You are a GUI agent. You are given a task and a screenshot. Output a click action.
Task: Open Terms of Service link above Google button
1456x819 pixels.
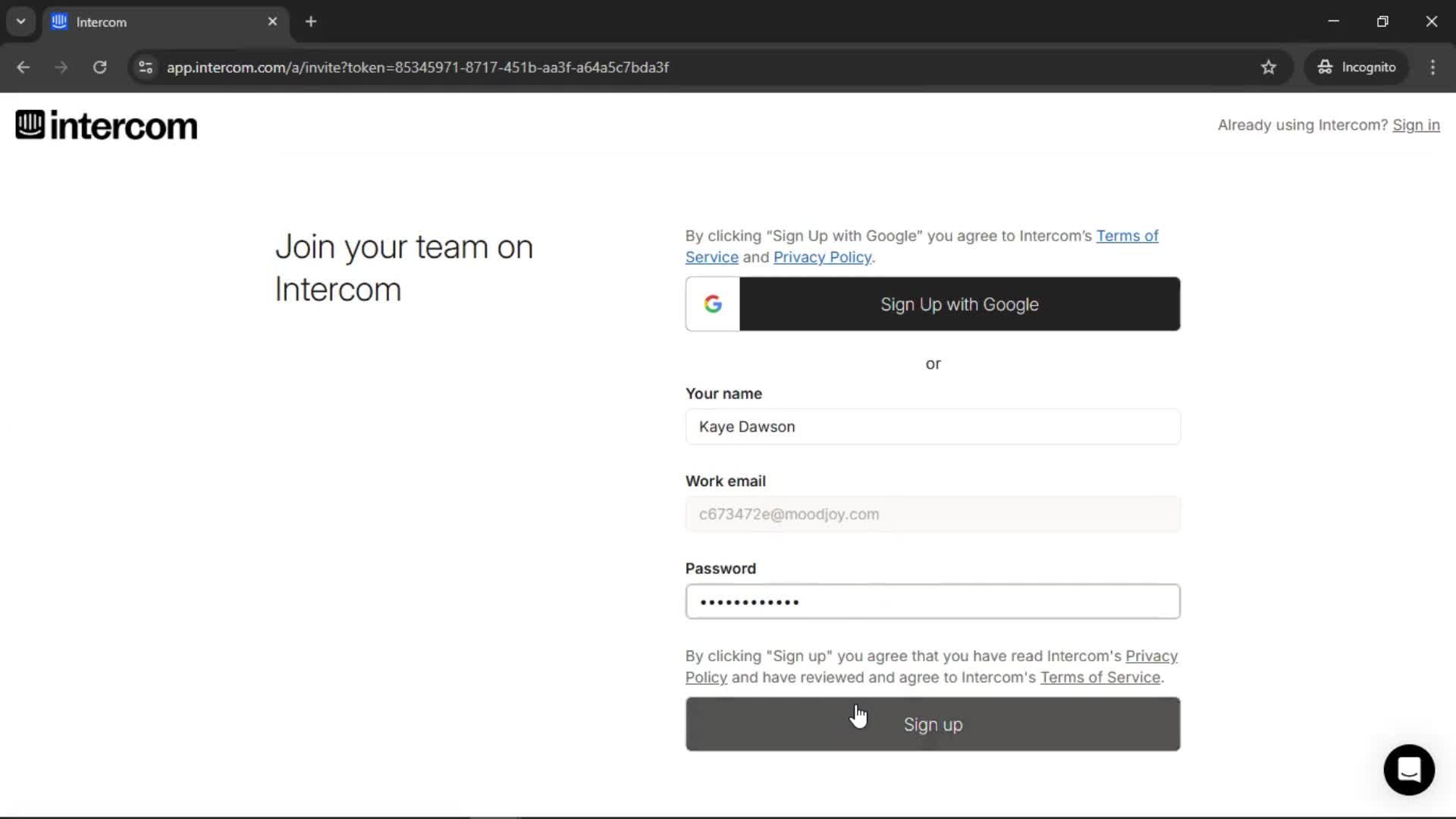tap(1127, 236)
